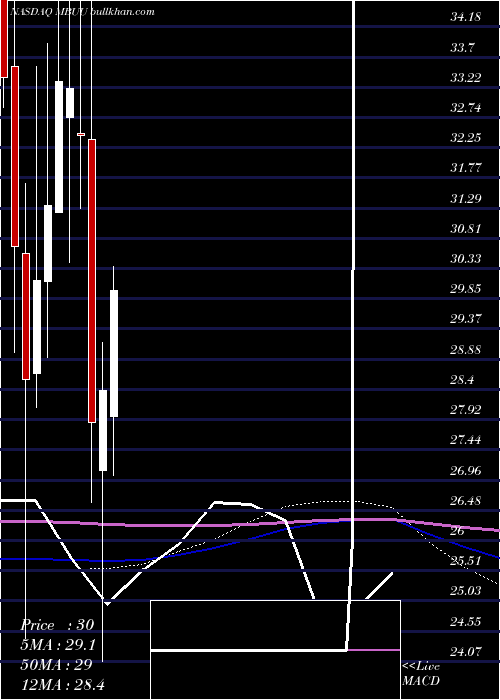
Task: Click the 26.96 price axis label
Action: (x=466, y=471)
